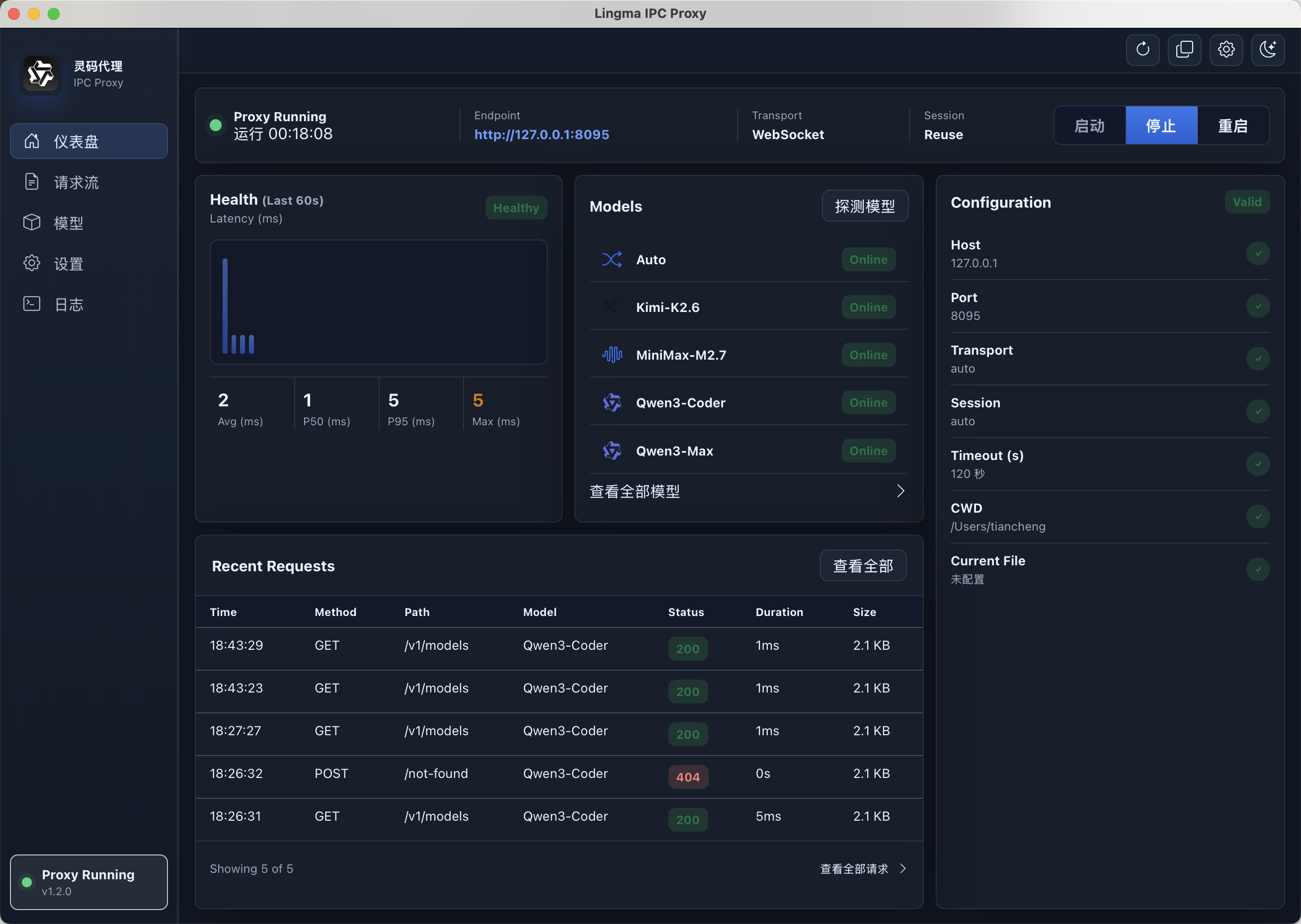Click 查看全部请求 link at table bottom

click(x=862, y=868)
